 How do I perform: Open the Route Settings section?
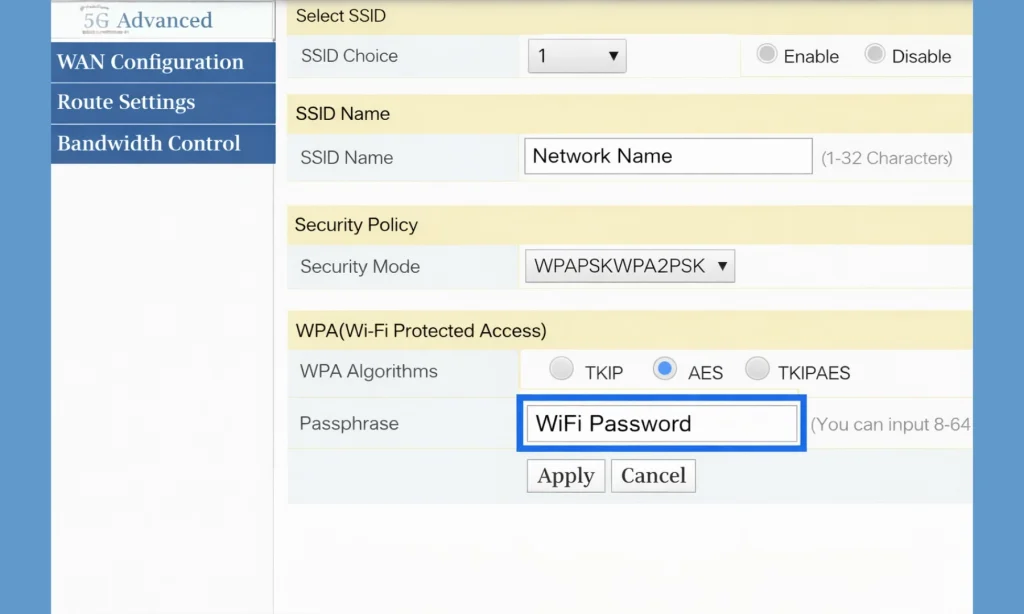click(163, 102)
